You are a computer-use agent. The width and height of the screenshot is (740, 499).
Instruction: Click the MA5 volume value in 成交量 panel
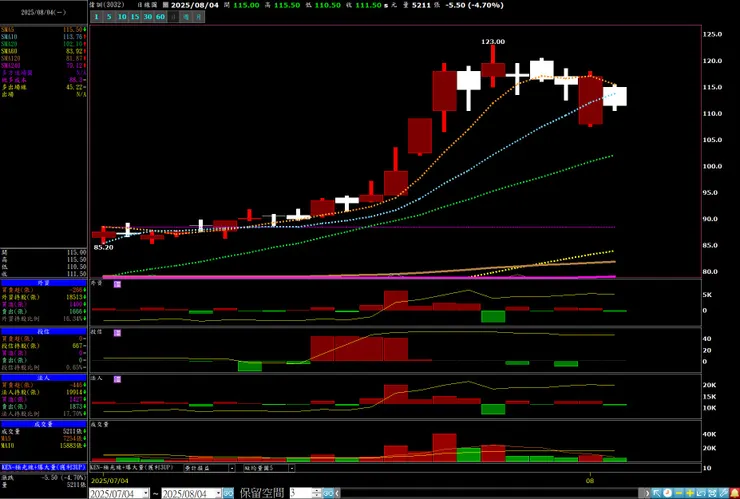(x=74, y=439)
